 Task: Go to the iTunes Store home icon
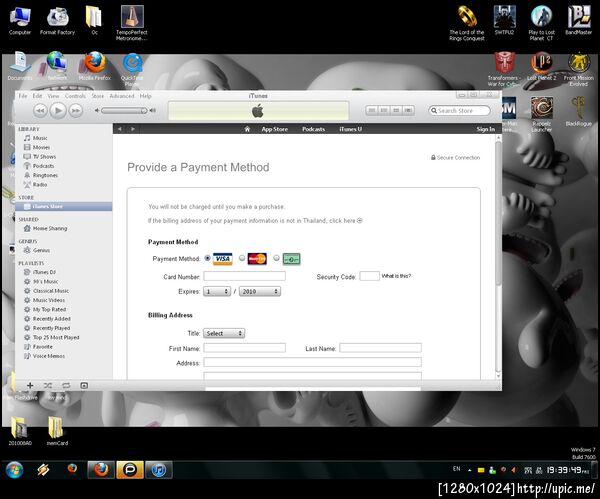[x=247, y=129]
